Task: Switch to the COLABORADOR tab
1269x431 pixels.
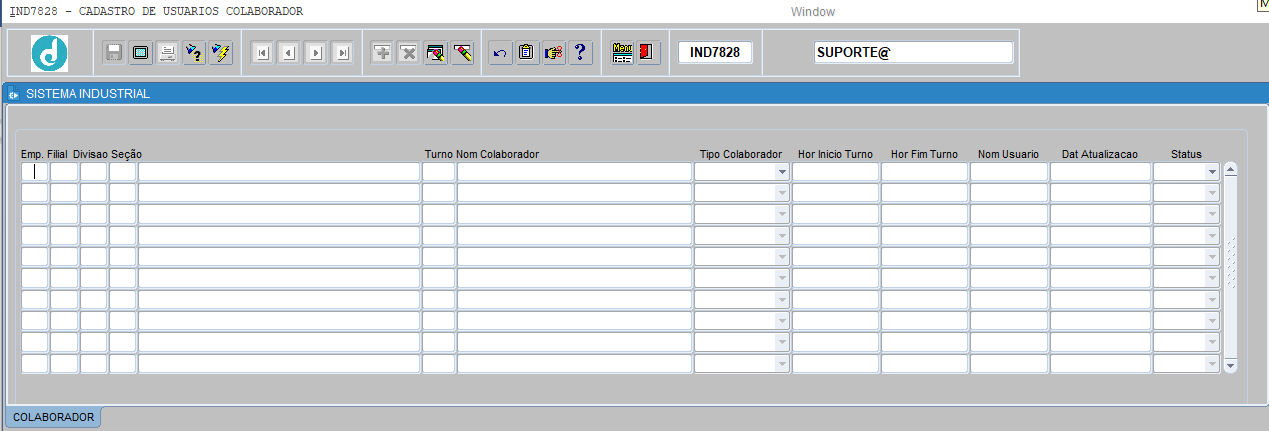Action: click(54, 417)
